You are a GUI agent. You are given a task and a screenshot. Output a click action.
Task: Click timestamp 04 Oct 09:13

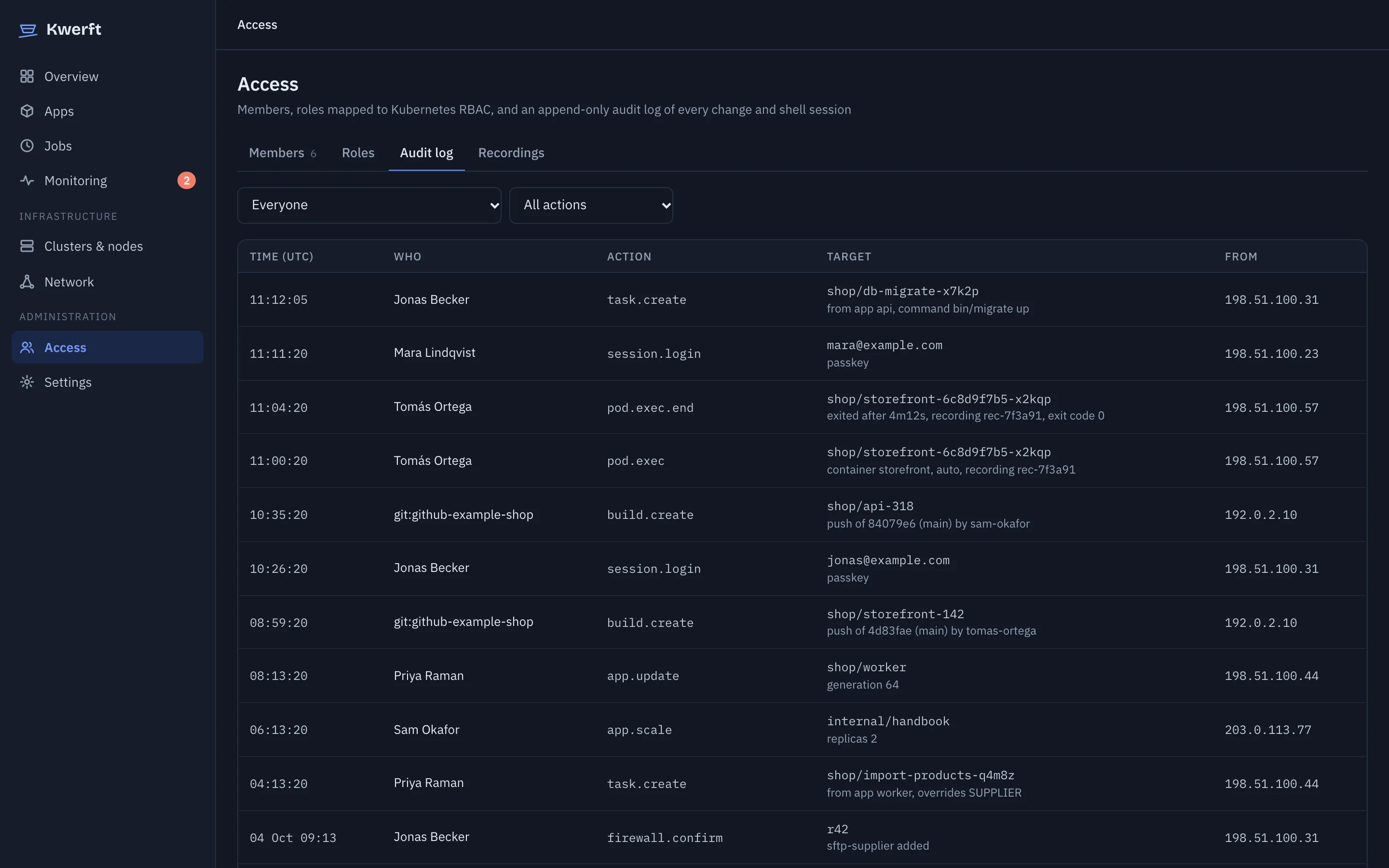(293, 838)
